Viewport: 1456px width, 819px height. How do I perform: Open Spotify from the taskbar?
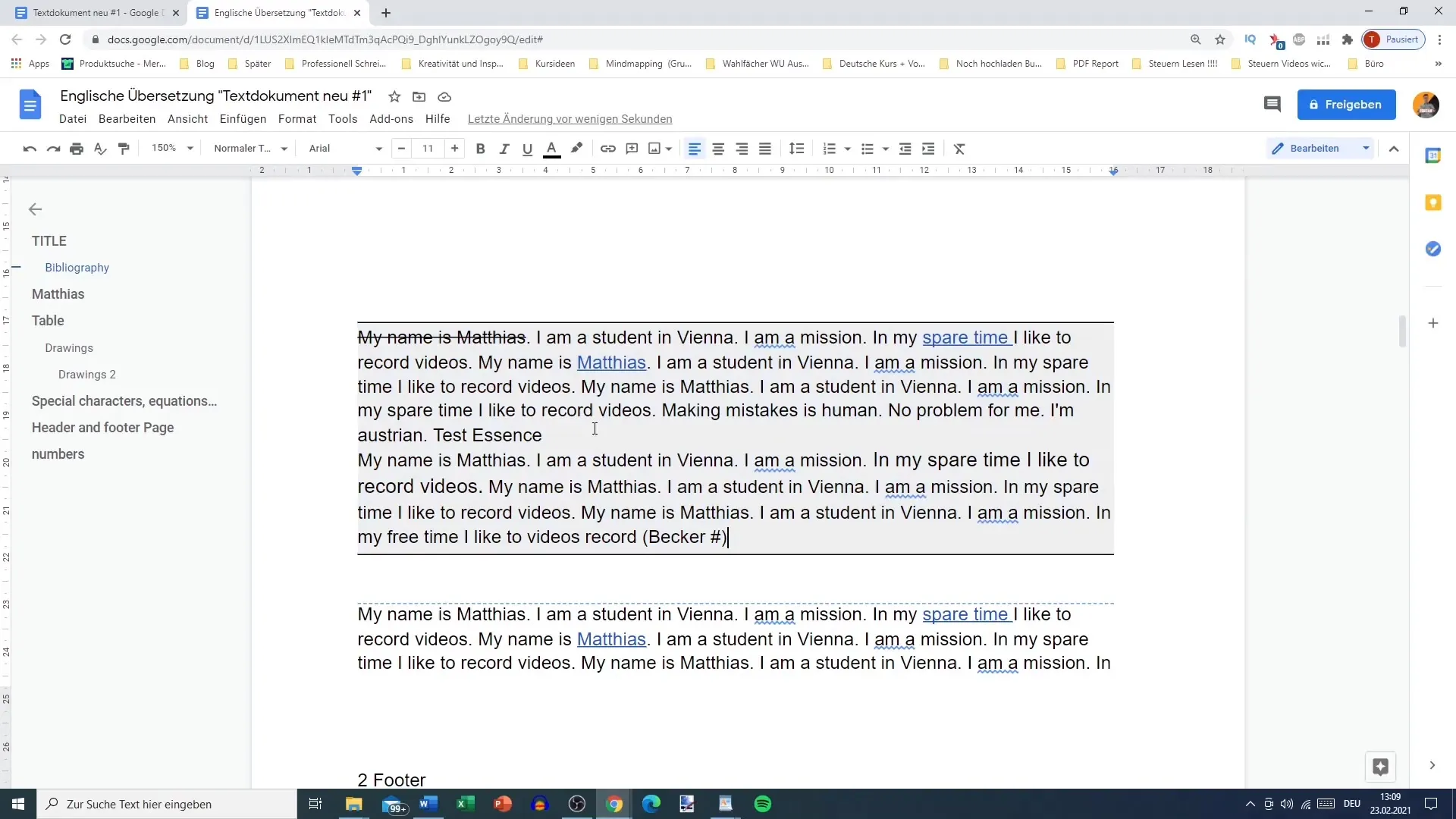pos(762,804)
